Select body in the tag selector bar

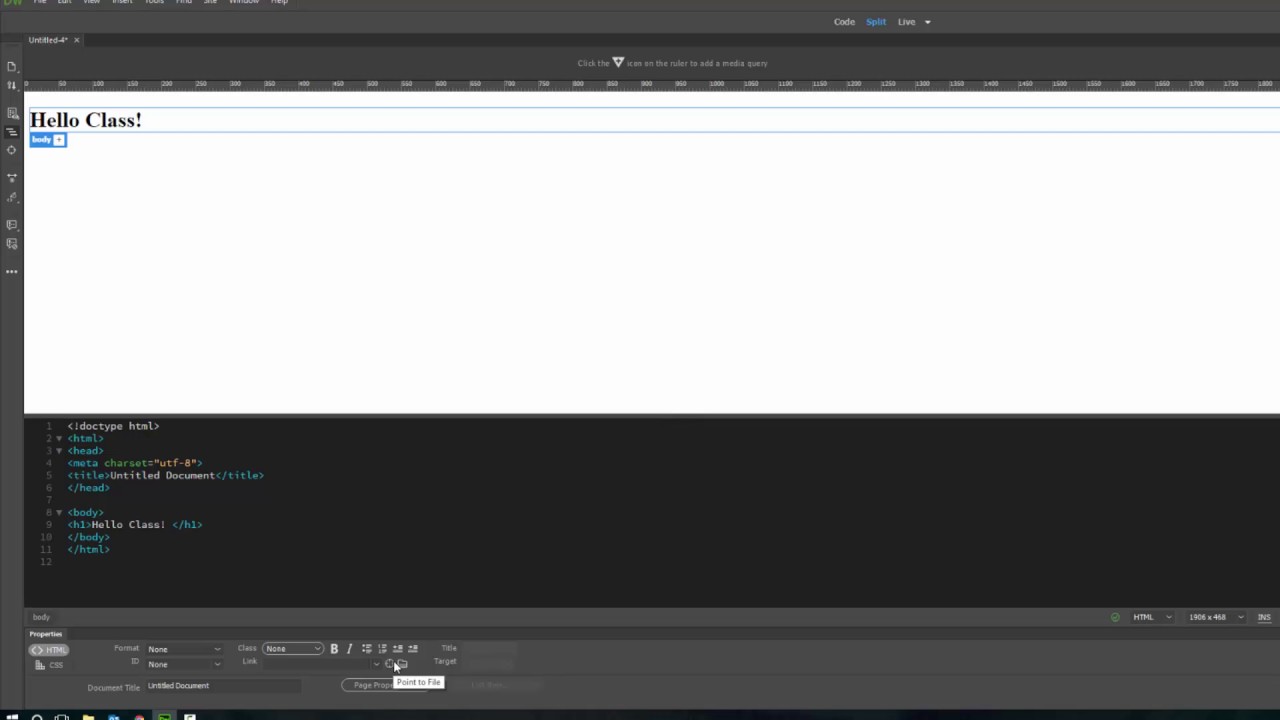pos(41,617)
